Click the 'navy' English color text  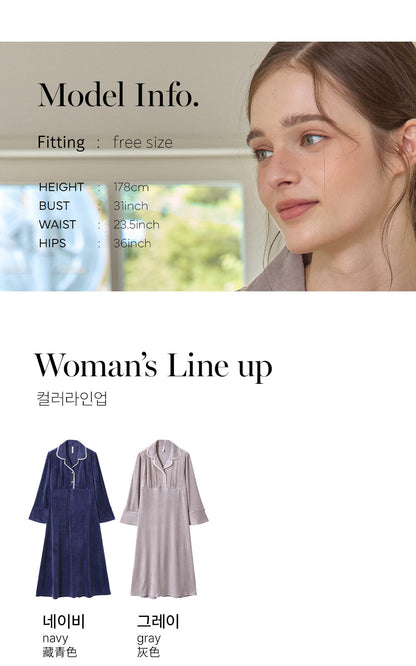pyautogui.click(x=55, y=638)
